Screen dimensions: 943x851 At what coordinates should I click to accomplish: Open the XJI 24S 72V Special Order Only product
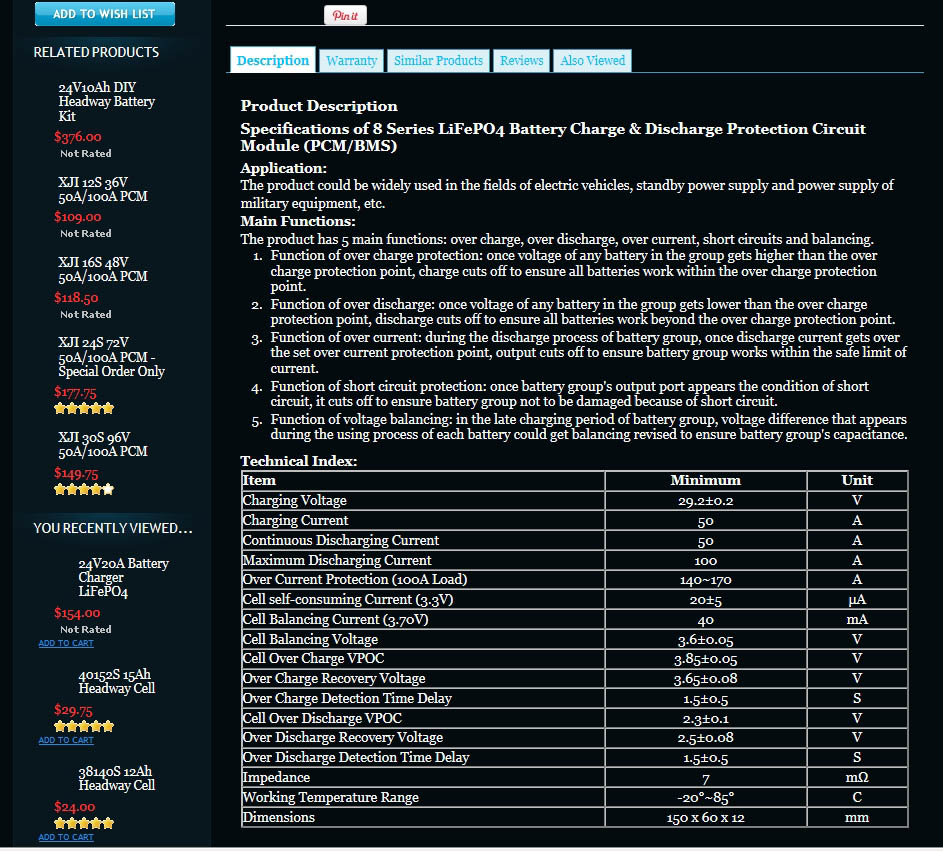pos(111,357)
